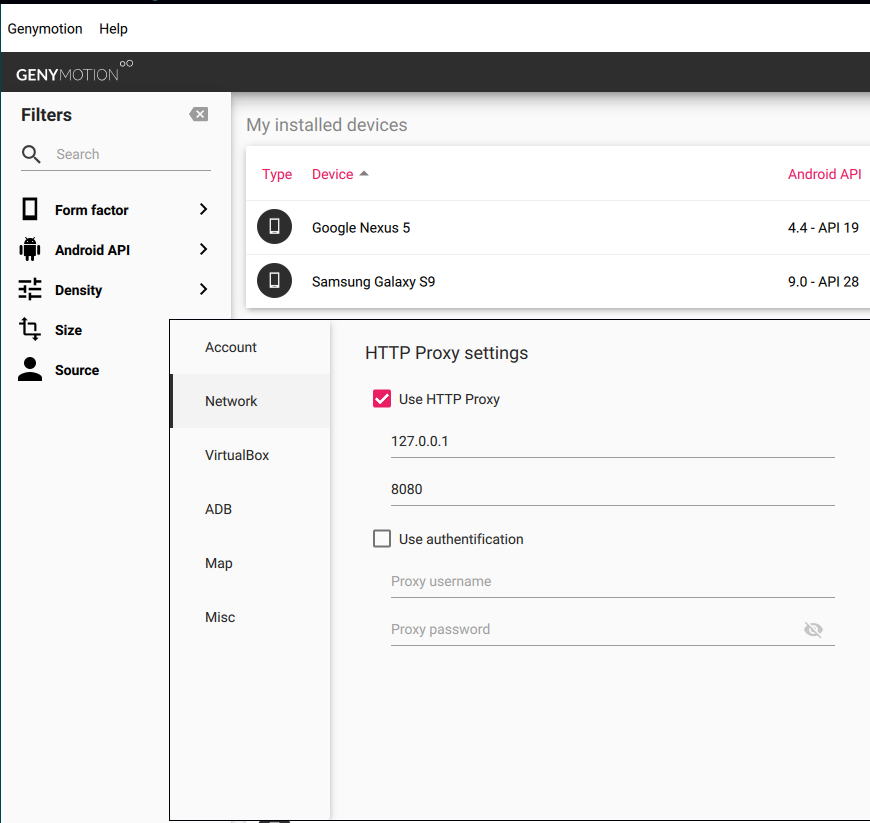Viewport: 870px width, 823px height.
Task: Open the Map settings tab
Action: [x=250, y=563]
